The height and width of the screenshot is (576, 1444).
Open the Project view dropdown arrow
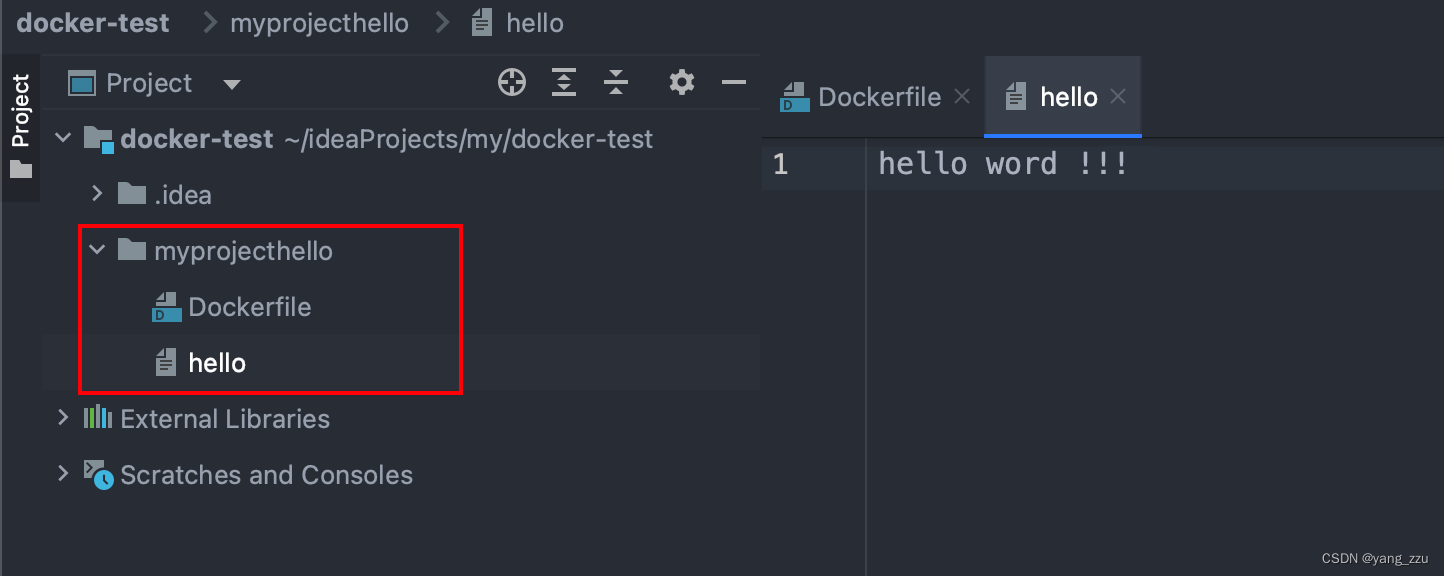click(232, 84)
